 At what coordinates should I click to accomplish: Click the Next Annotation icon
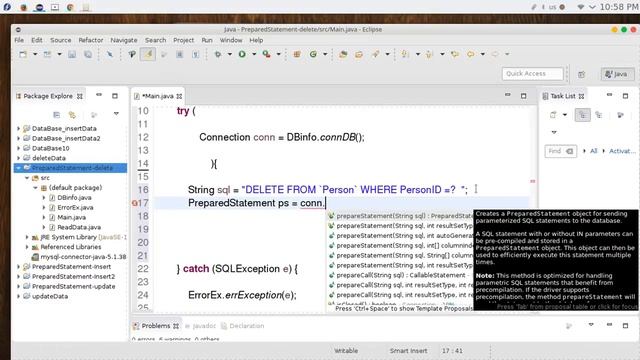point(405,54)
